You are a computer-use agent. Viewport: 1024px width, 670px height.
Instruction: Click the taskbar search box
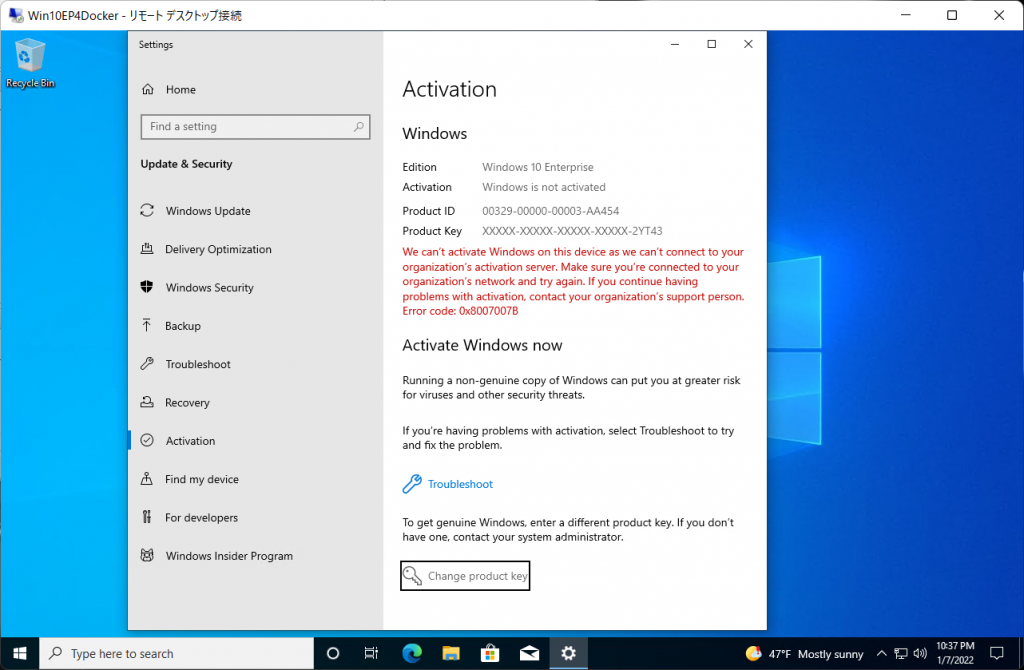point(177,653)
